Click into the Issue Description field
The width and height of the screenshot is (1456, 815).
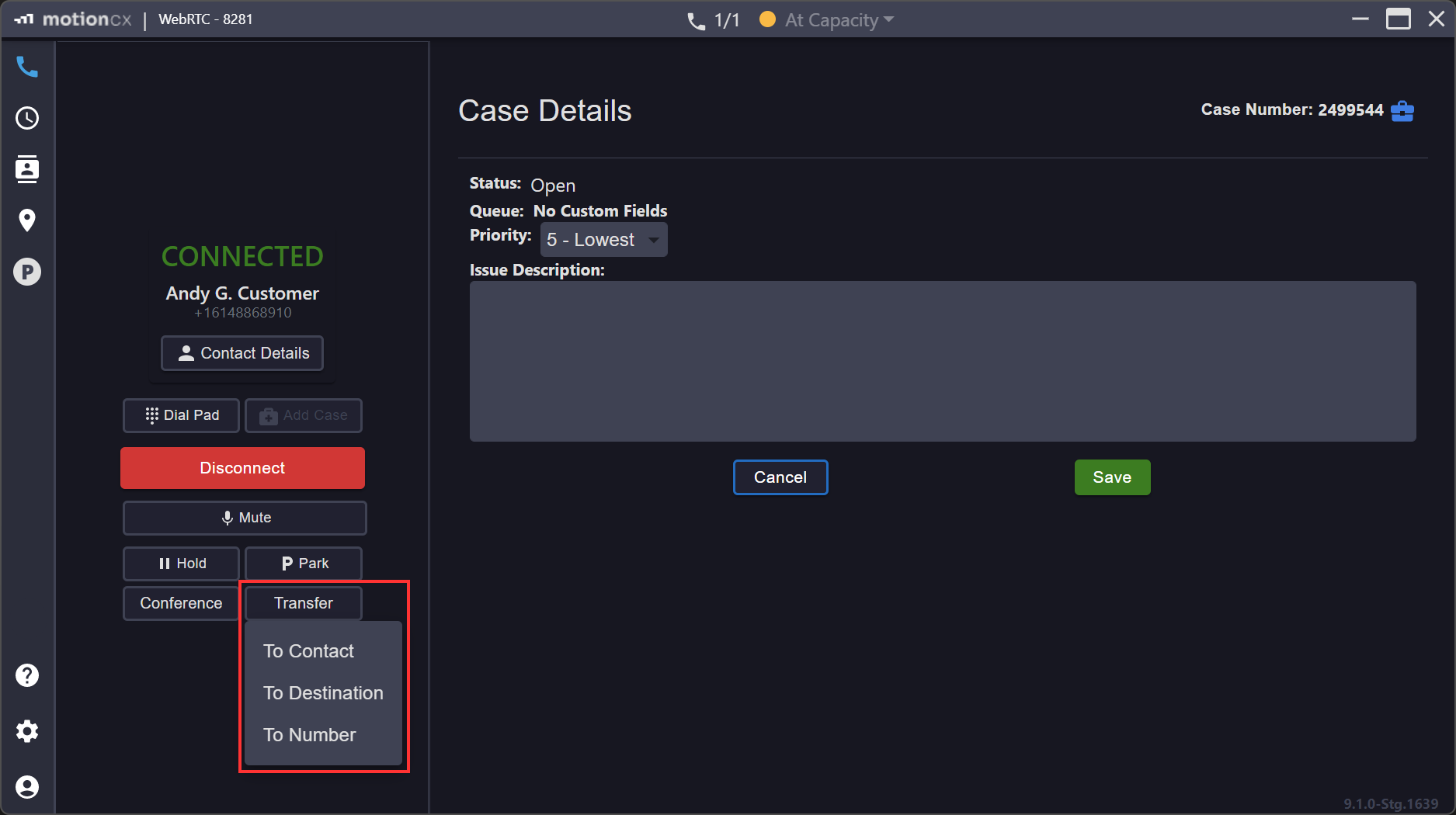click(943, 361)
